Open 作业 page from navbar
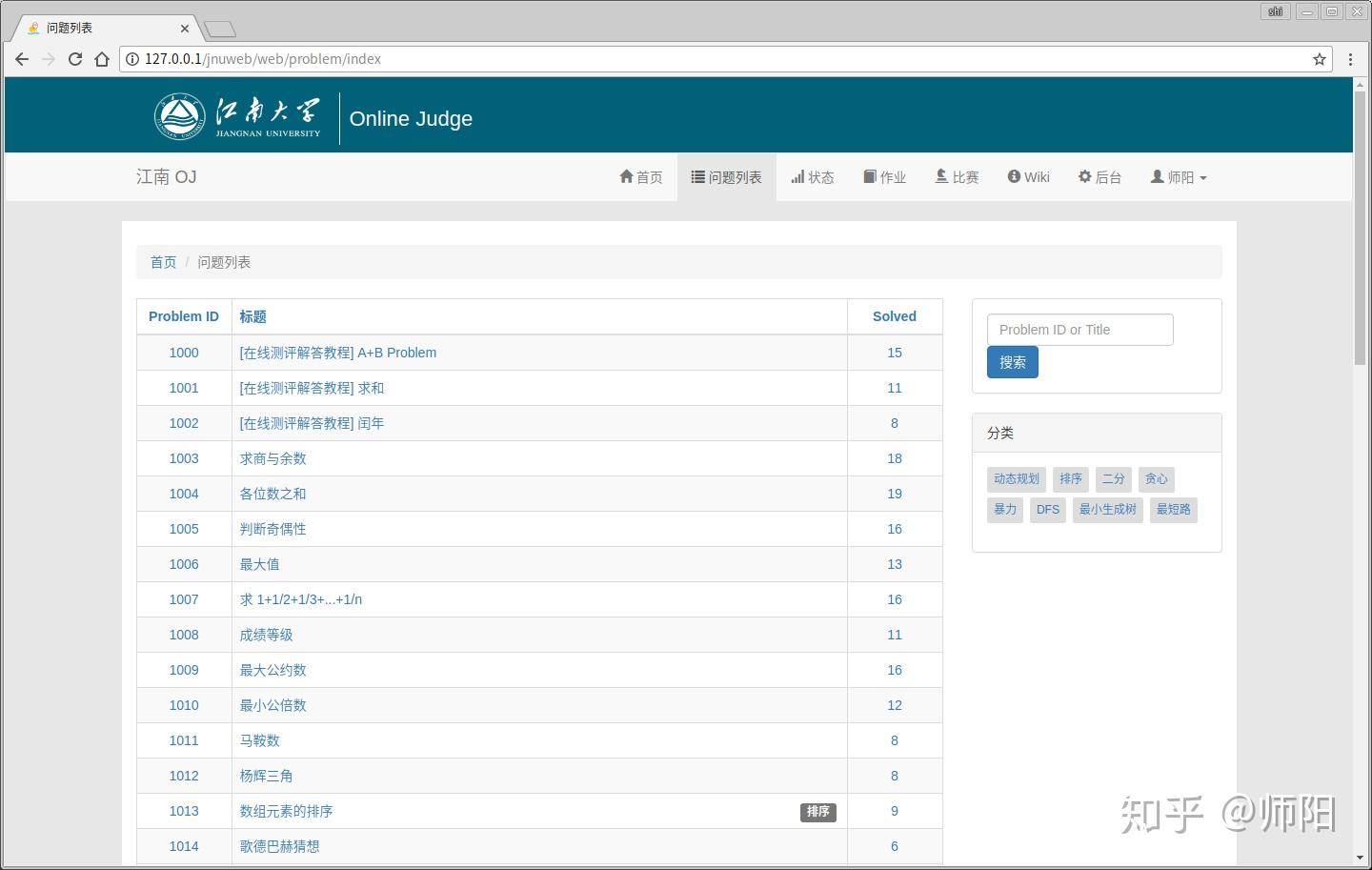 [885, 177]
